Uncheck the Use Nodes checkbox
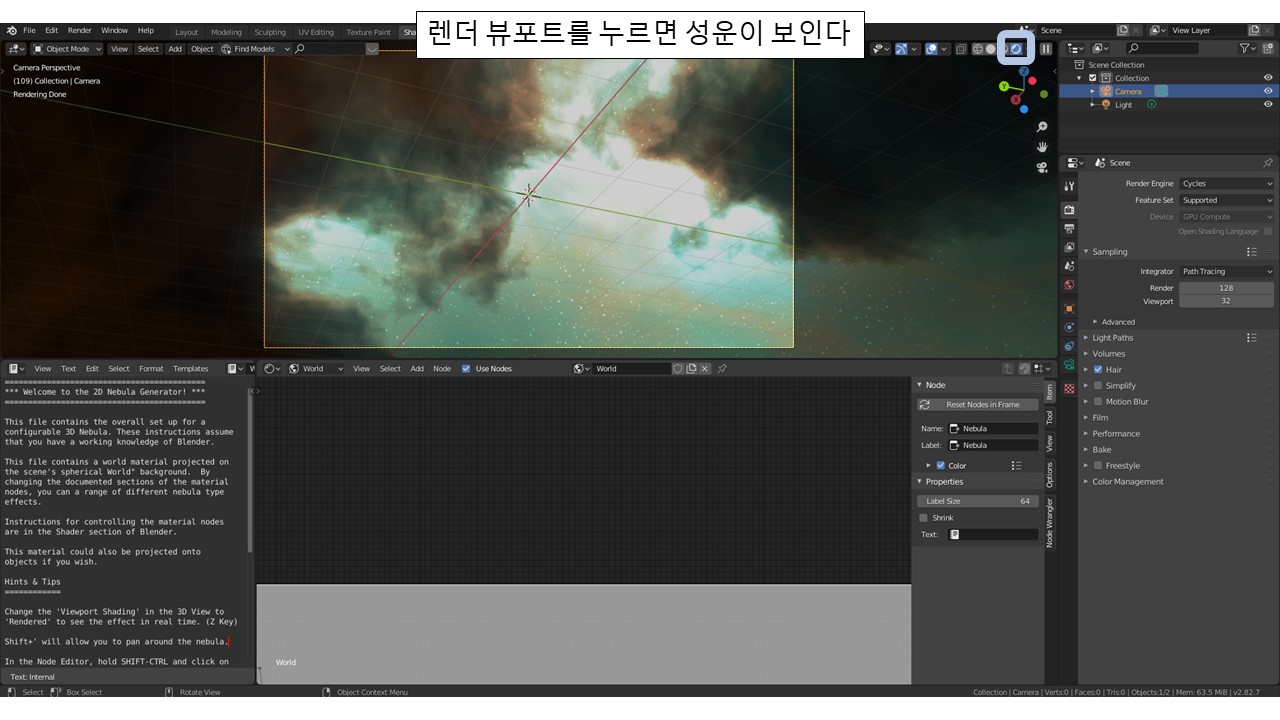1280x720 pixels. [x=466, y=368]
